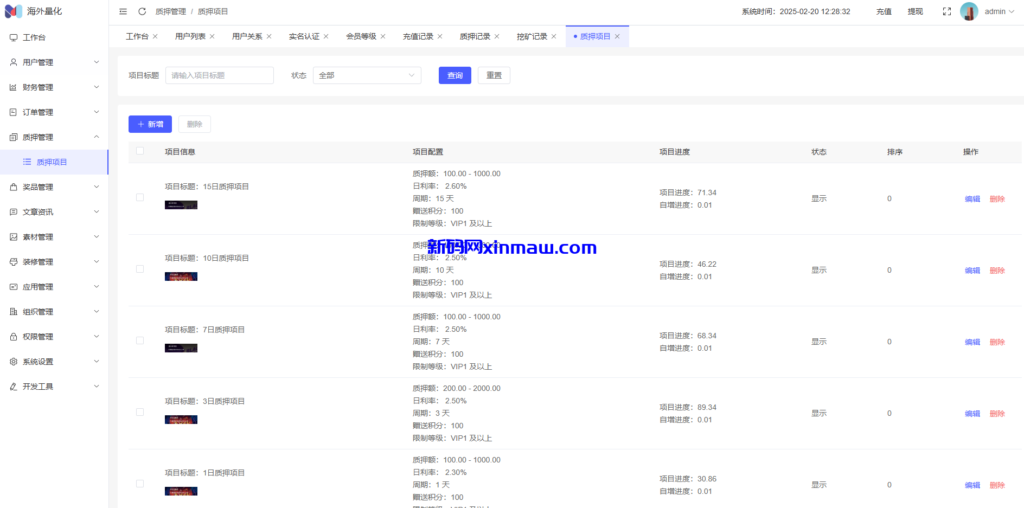
Task: Click the 海外量化 logo icon
Action: point(14,12)
